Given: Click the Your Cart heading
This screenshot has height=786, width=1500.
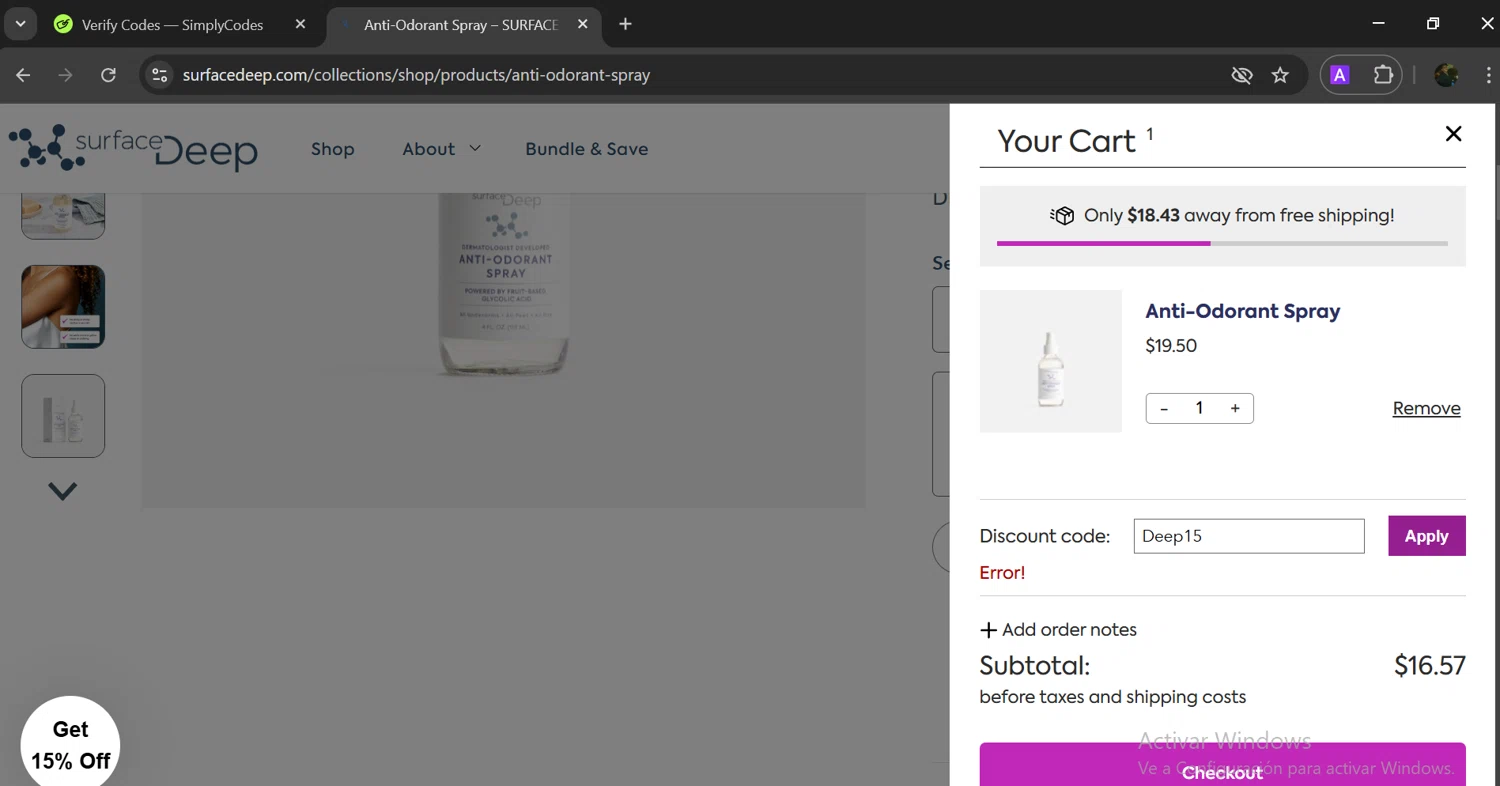Looking at the screenshot, I should tap(1066, 141).
